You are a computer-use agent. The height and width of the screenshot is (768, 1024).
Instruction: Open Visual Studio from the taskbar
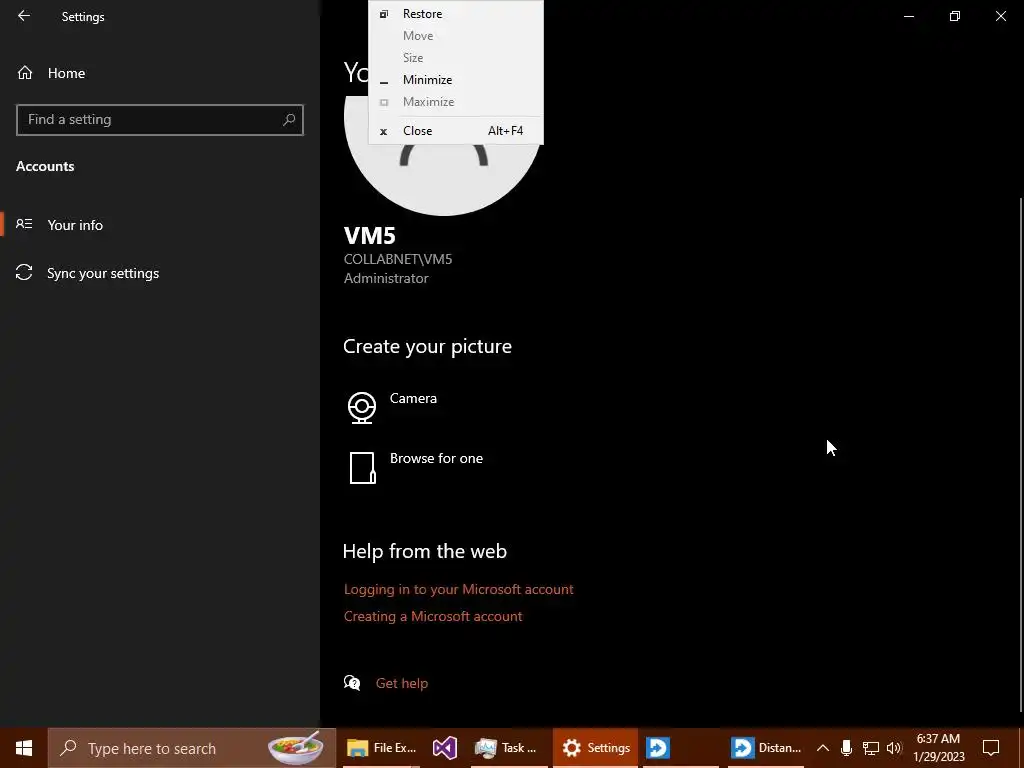pyautogui.click(x=445, y=748)
